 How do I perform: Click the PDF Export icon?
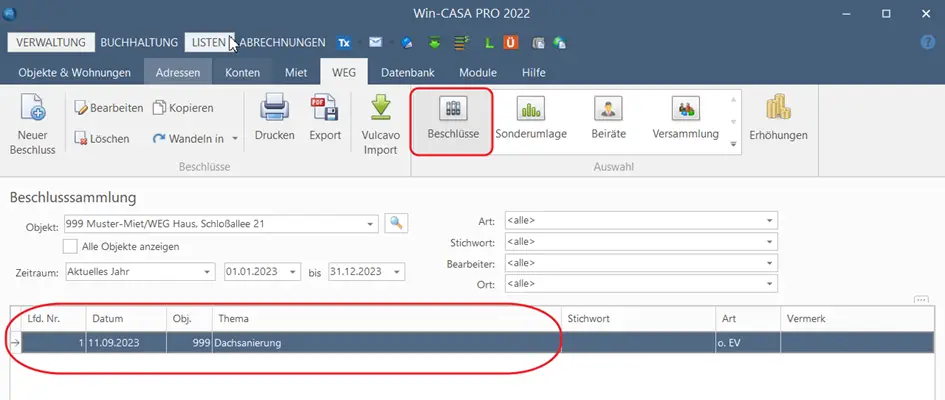coord(325,109)
